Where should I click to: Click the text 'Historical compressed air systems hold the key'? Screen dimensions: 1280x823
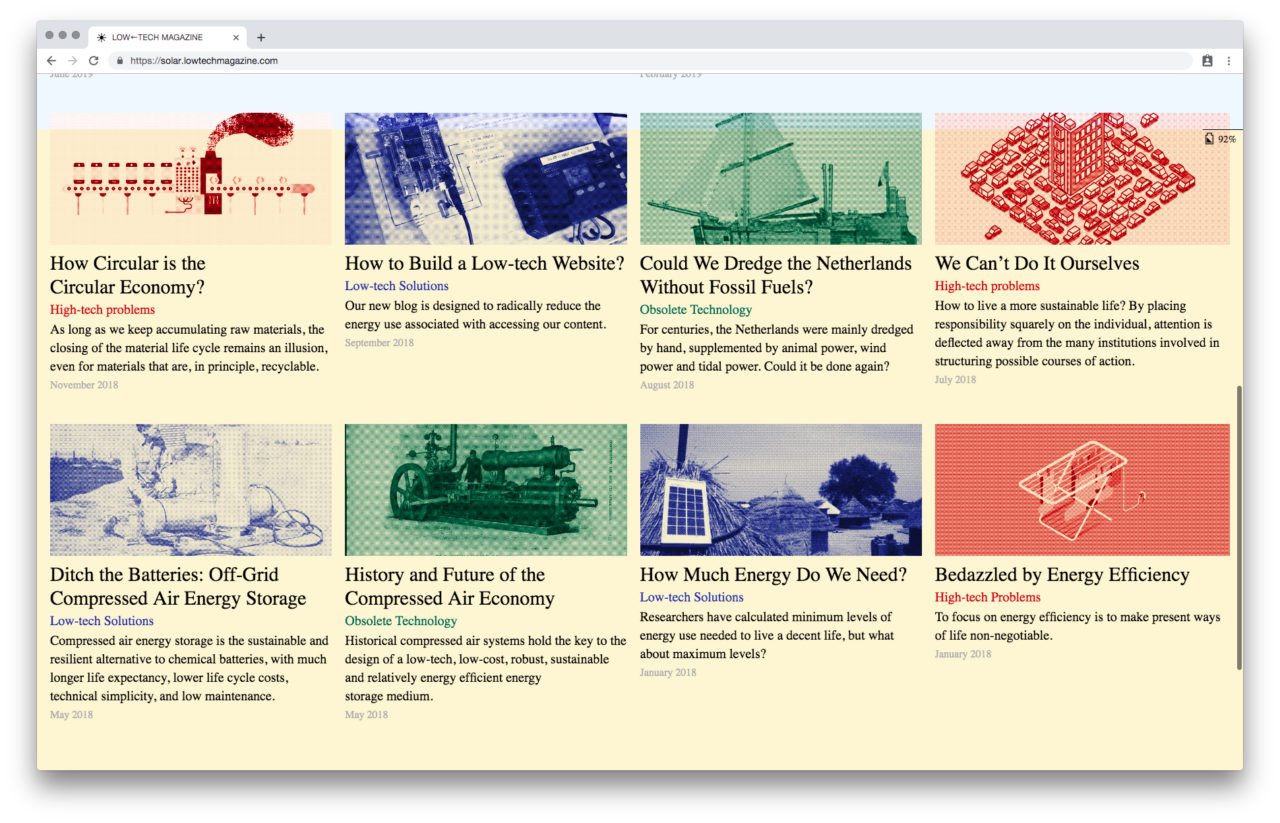485,641
